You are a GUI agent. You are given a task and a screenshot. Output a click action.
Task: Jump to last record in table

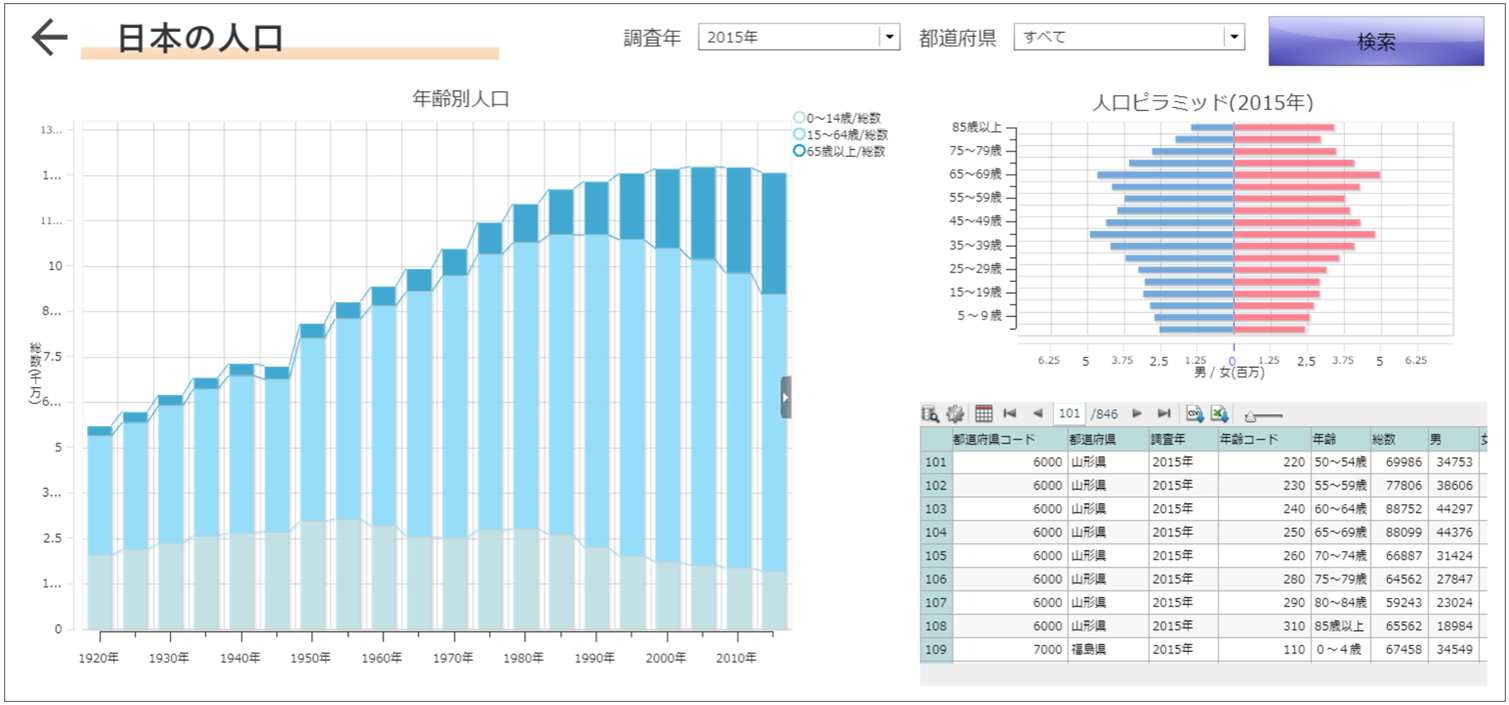click(x=1164, y=413)
